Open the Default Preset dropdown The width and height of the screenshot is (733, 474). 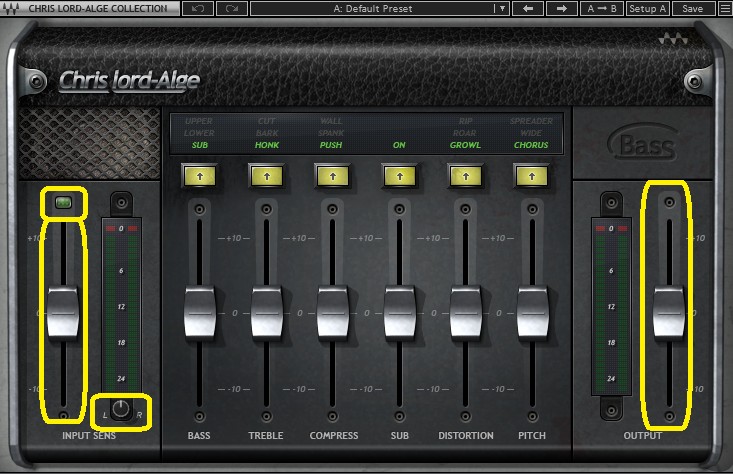click(x=372, y=8)
